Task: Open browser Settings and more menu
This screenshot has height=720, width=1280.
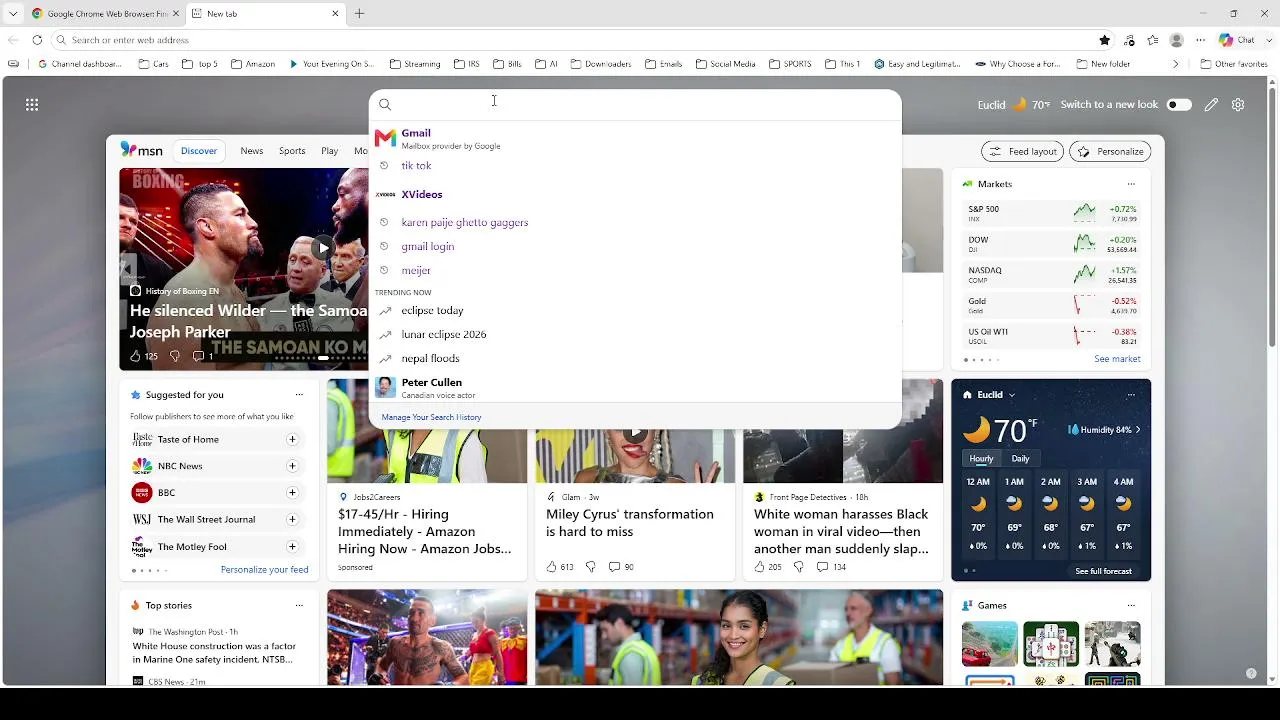Action: 1200,40
